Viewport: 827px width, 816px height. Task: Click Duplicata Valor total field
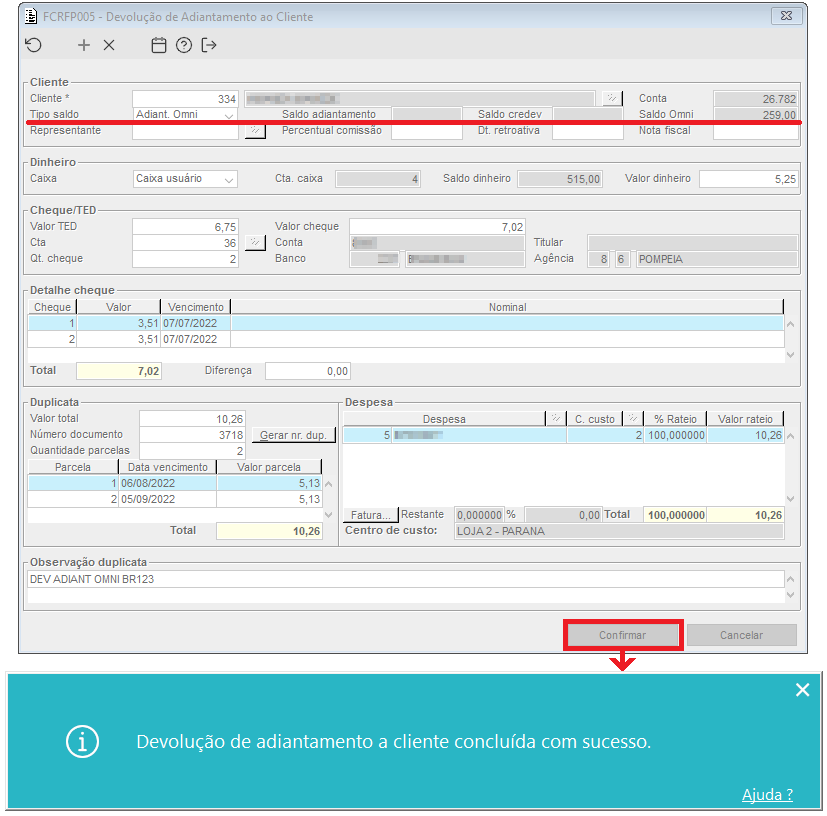pos(193,419)
